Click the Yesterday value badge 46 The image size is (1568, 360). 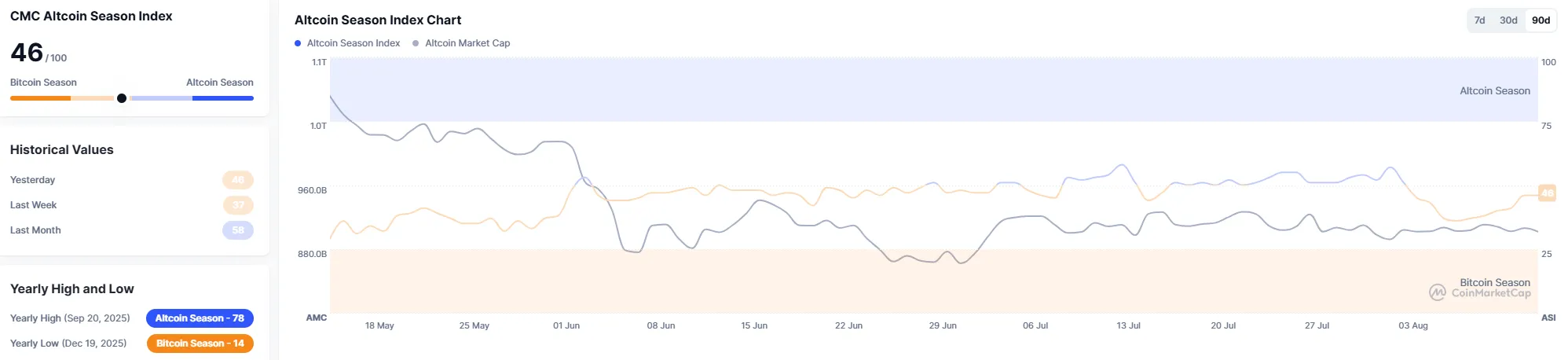click(238, 180)
